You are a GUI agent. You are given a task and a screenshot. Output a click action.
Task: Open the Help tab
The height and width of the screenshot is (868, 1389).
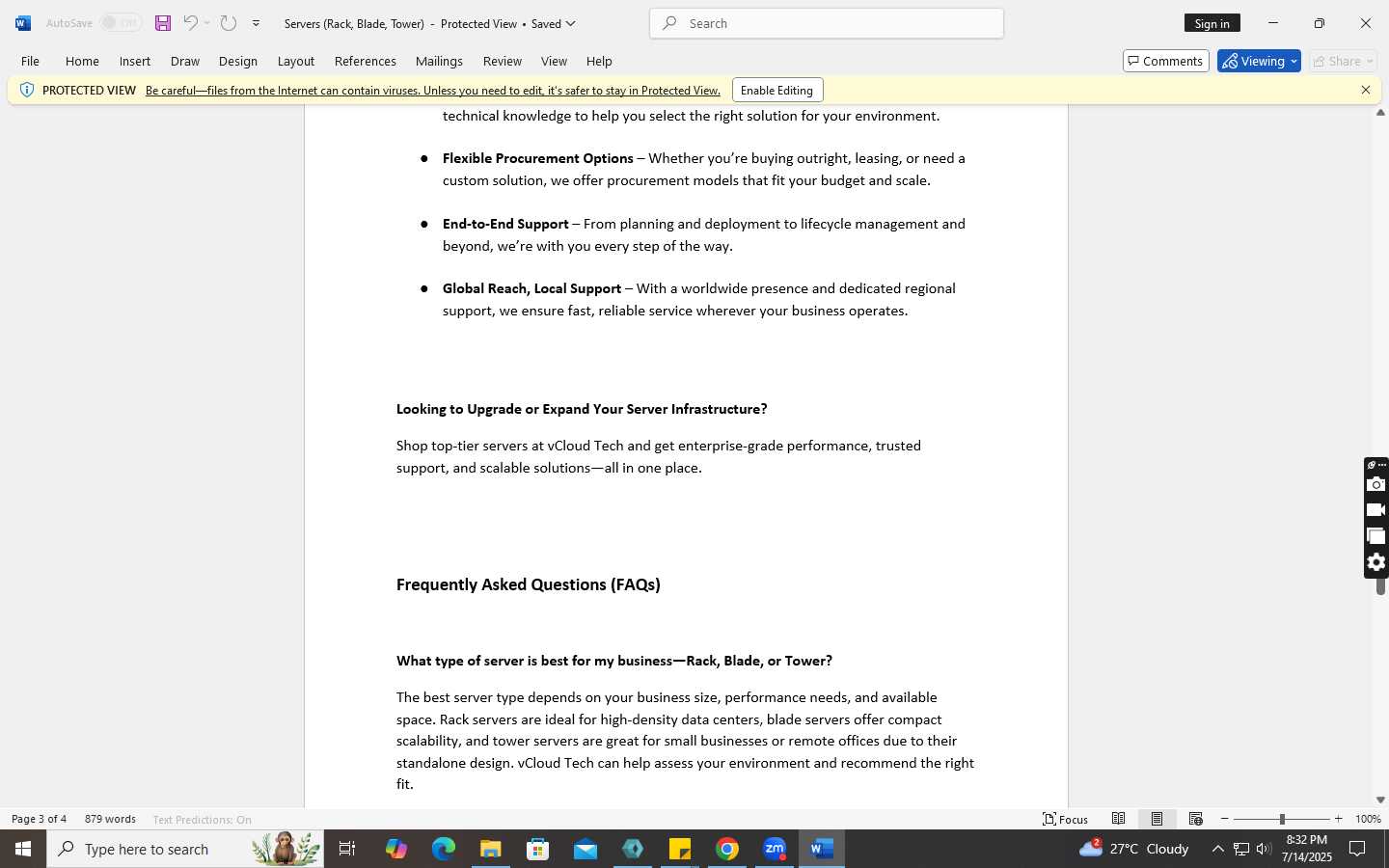(599, 61)
